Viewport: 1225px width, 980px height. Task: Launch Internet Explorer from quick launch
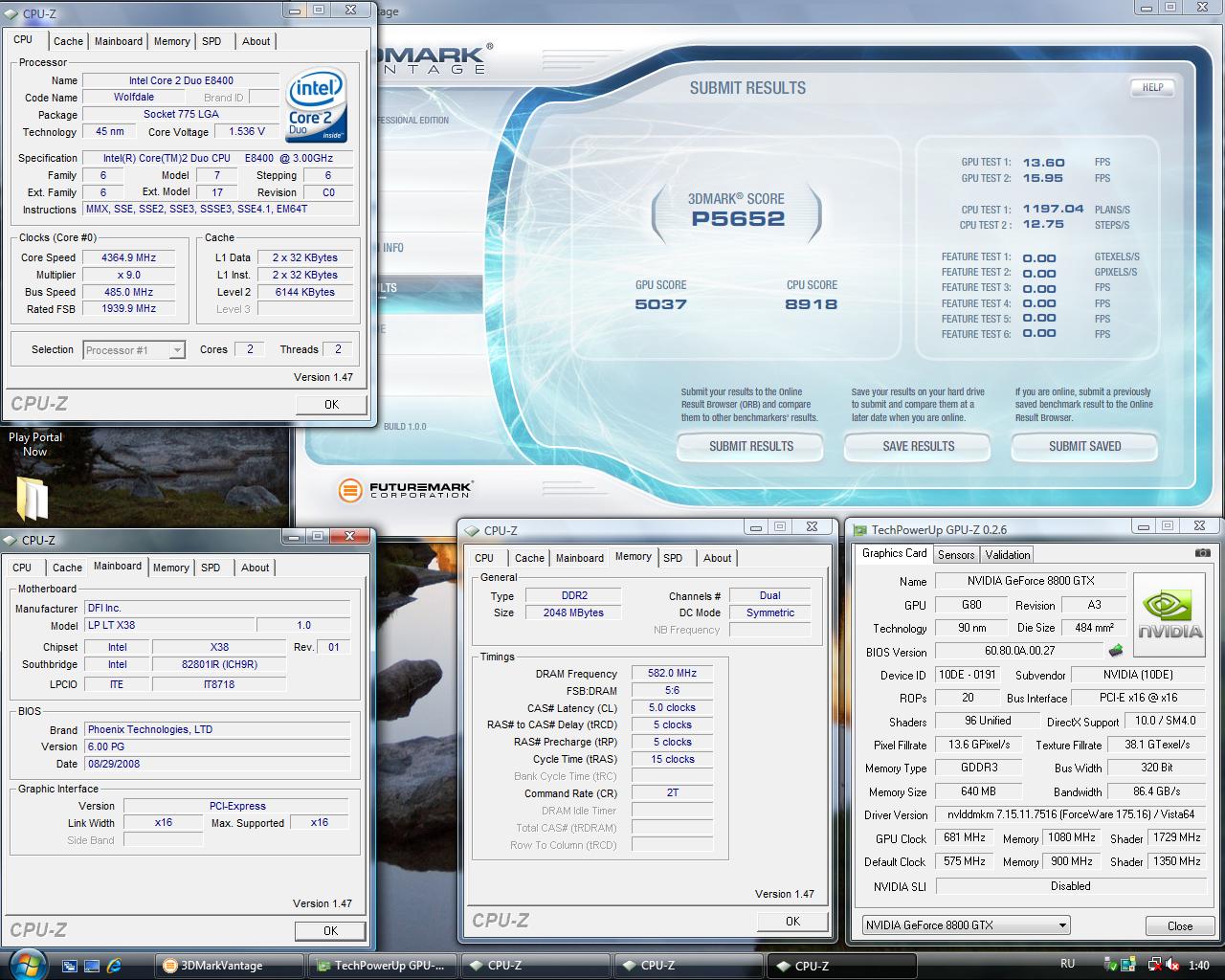115,966
